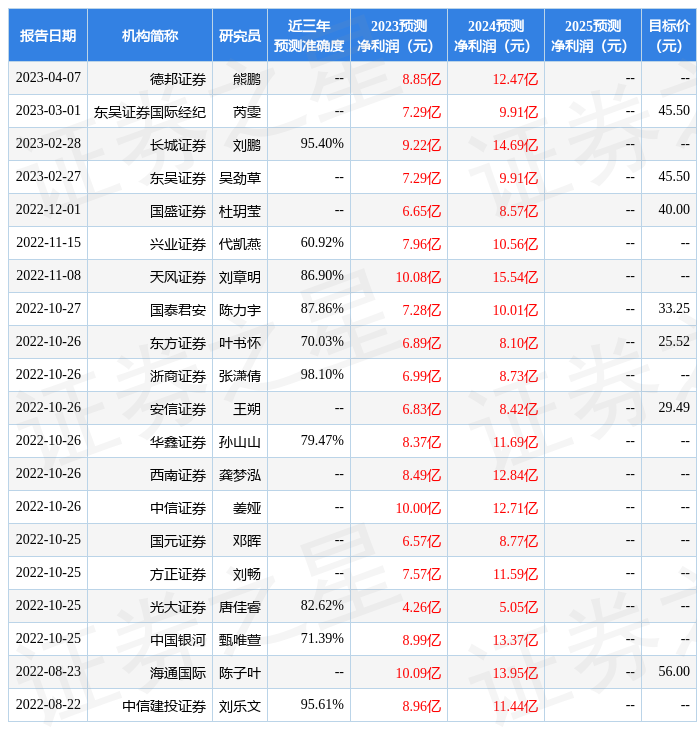Click accuracy value 60.92%
This screenshot has height=730, width=697.
322,243
